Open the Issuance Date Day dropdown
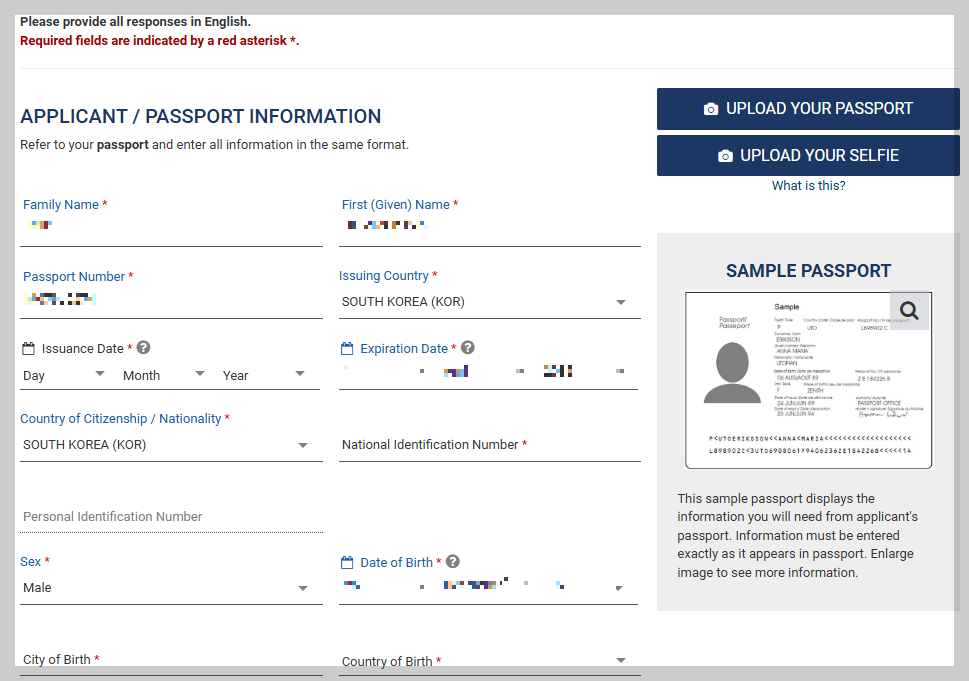 (64, 375)
